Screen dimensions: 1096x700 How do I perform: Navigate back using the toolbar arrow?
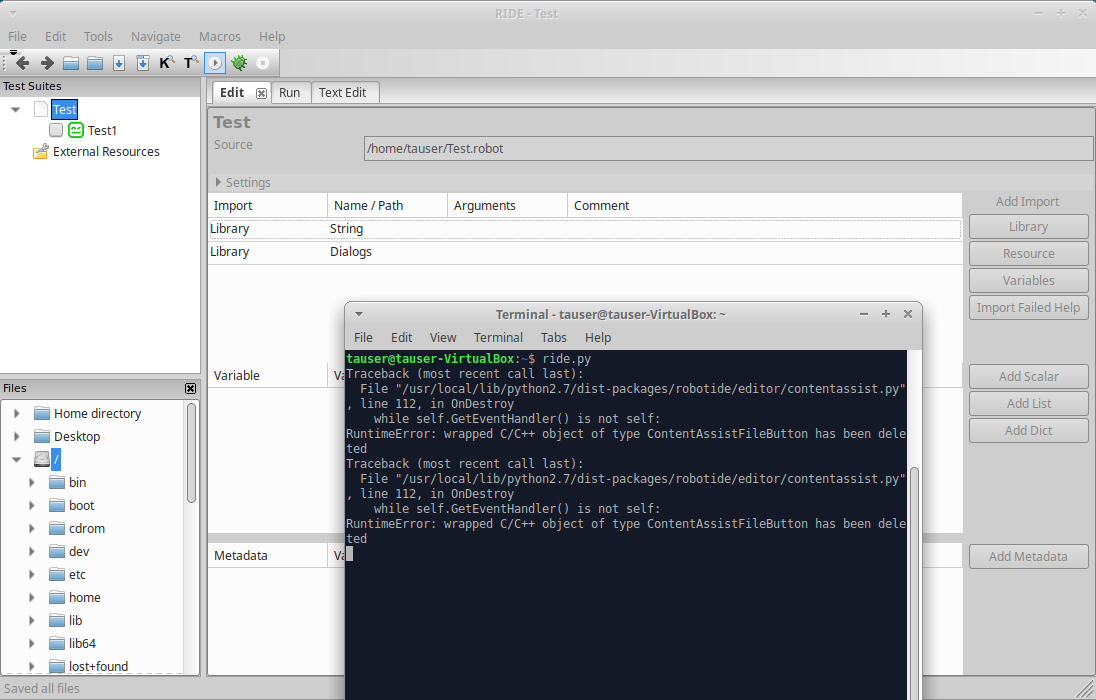[x=22, y=62]
